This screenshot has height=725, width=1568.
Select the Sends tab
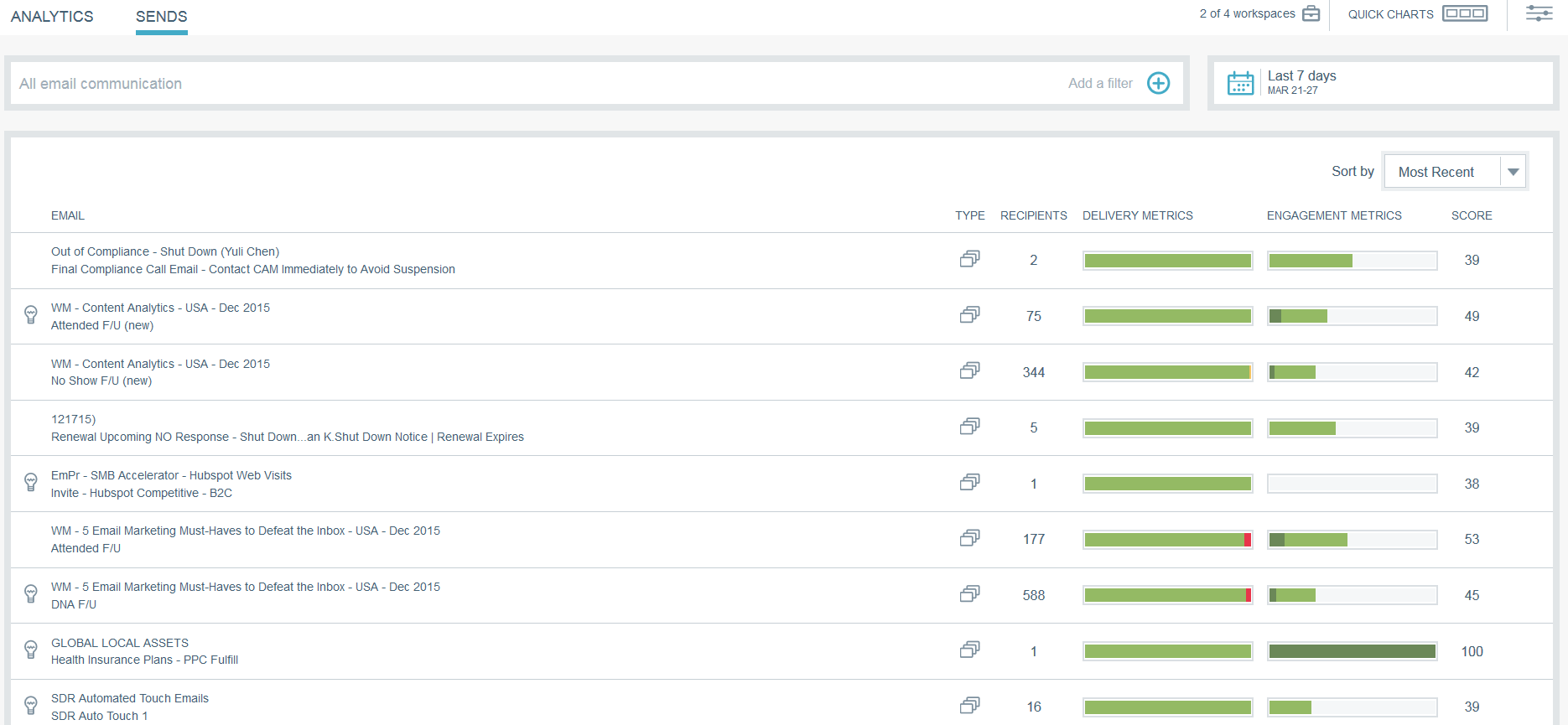(161, 17)
